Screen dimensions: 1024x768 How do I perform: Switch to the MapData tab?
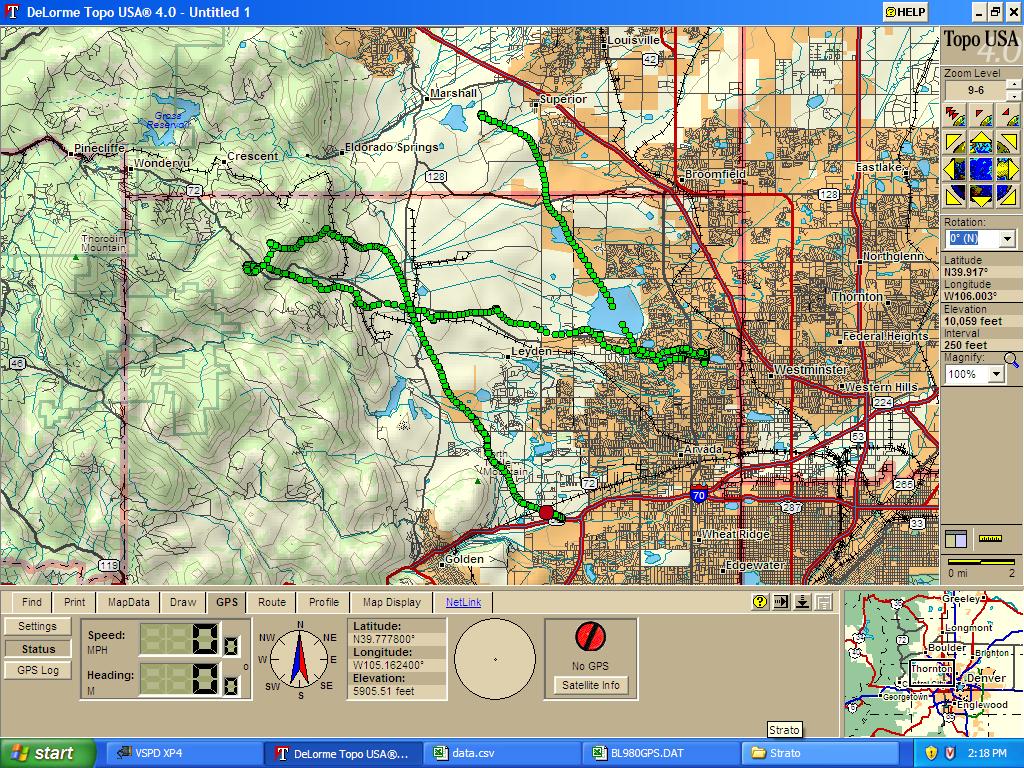click(129, 602)
